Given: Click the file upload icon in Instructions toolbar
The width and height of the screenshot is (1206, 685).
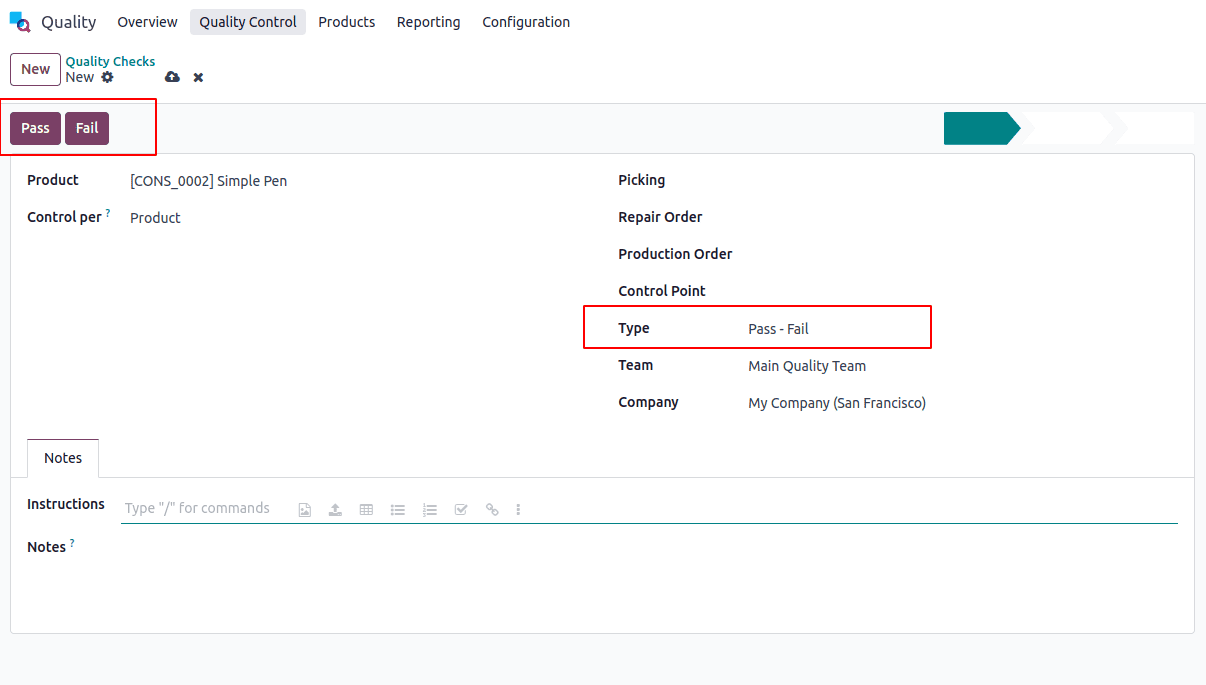Looking at the screenshot, I should [x=335, y=509].
